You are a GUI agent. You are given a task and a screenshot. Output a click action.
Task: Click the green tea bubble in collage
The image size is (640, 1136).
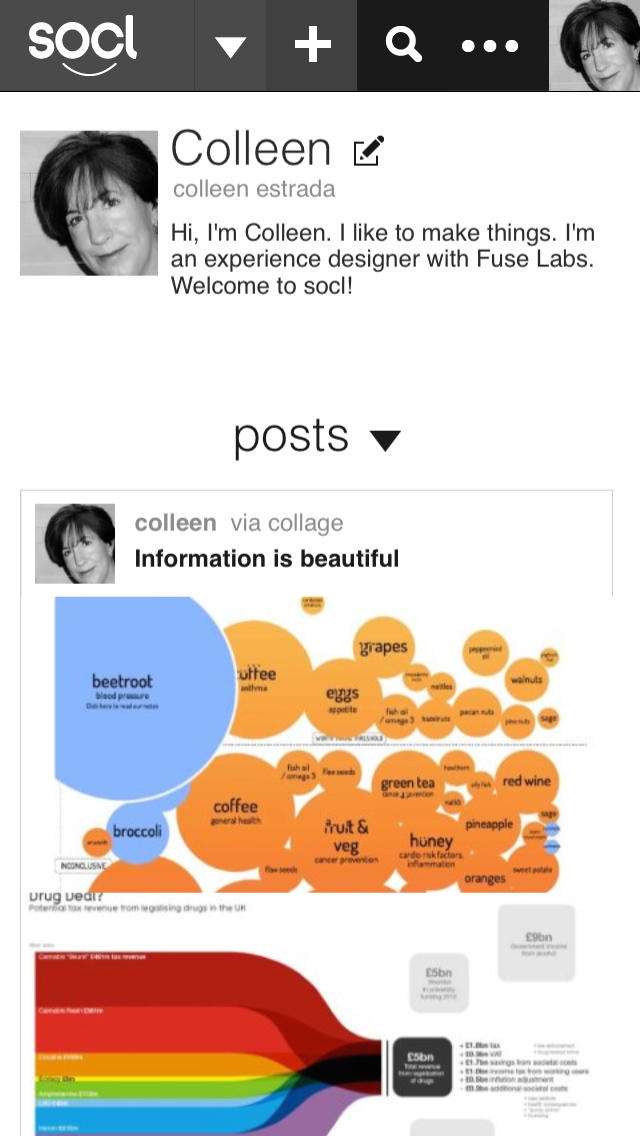pos(407,785)
